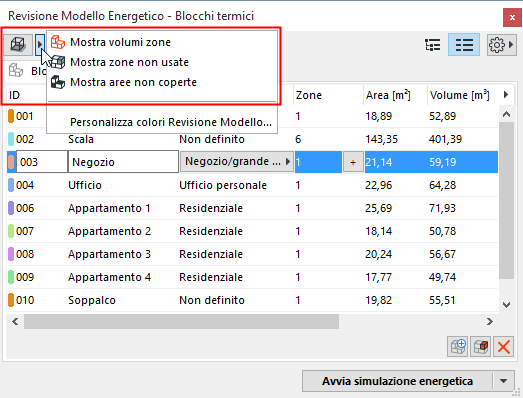Click the volume value 52,89
Viewport: 523px width, 398px height.
pos(443,116)
